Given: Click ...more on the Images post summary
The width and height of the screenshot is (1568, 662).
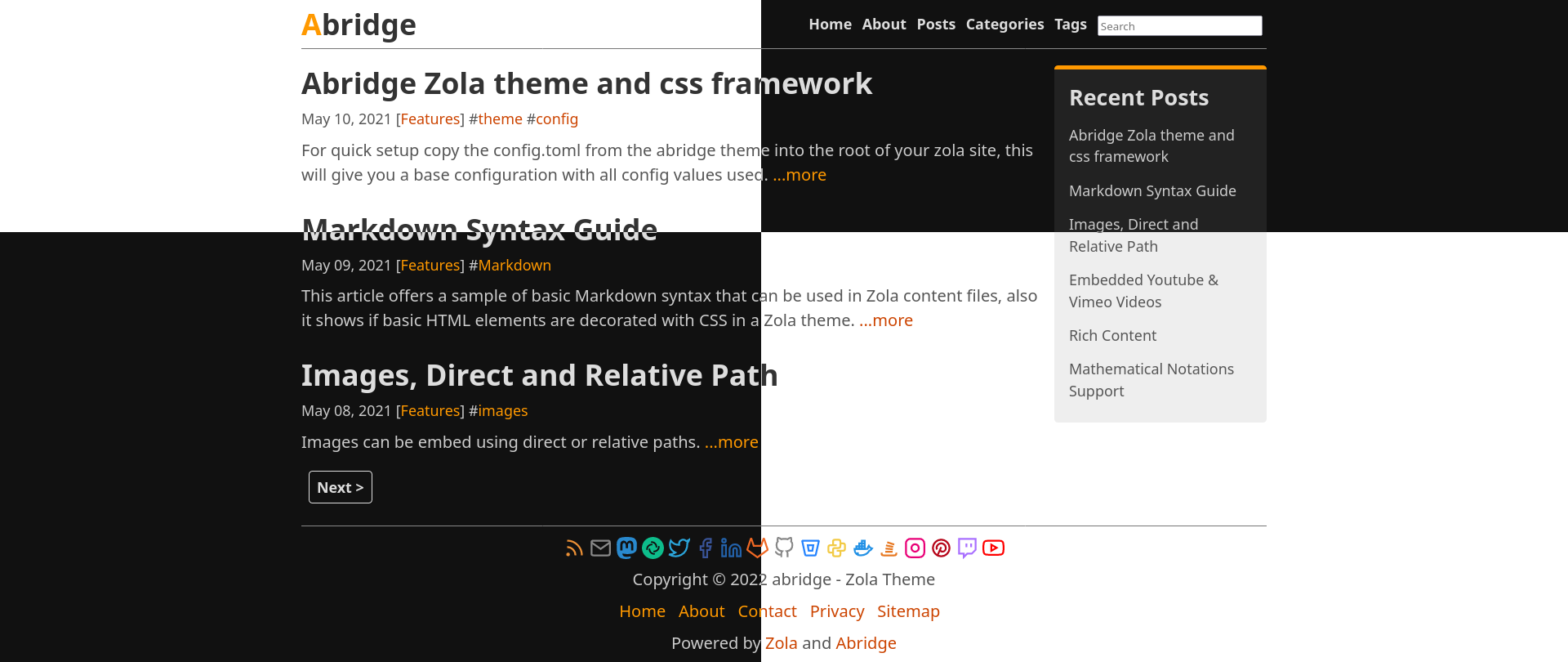Looking at the screenshot, I should click(x=732, y=442).
